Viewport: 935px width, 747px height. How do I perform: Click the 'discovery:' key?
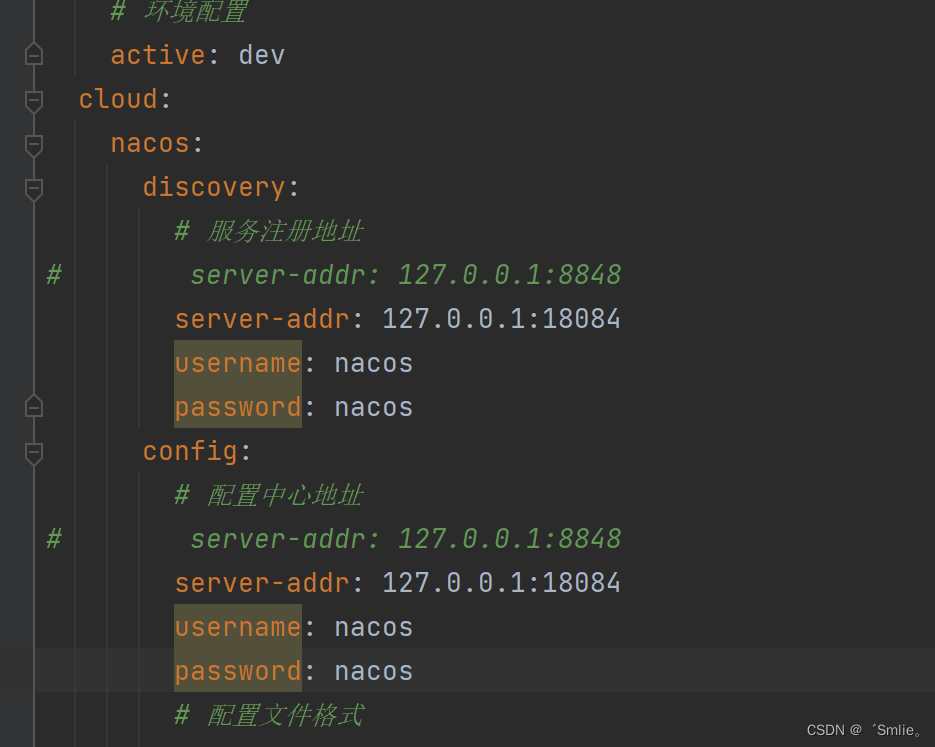221,188
